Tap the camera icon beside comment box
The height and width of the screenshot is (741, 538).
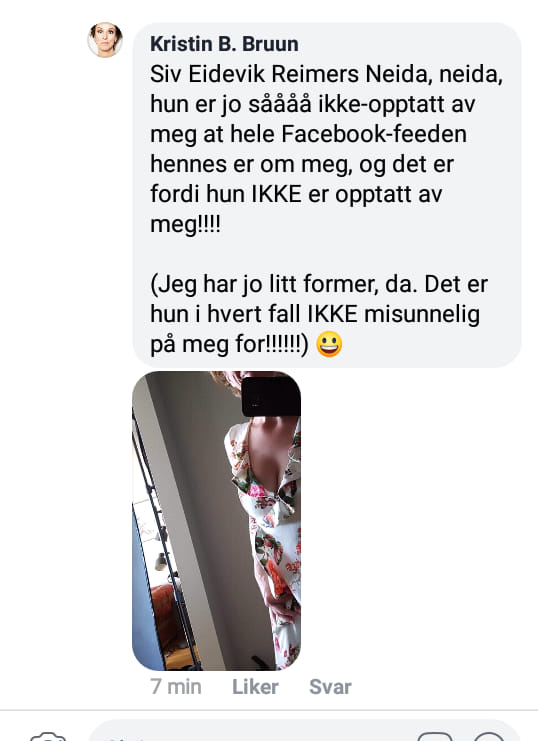pyautogui.click(x=47, y=736)
